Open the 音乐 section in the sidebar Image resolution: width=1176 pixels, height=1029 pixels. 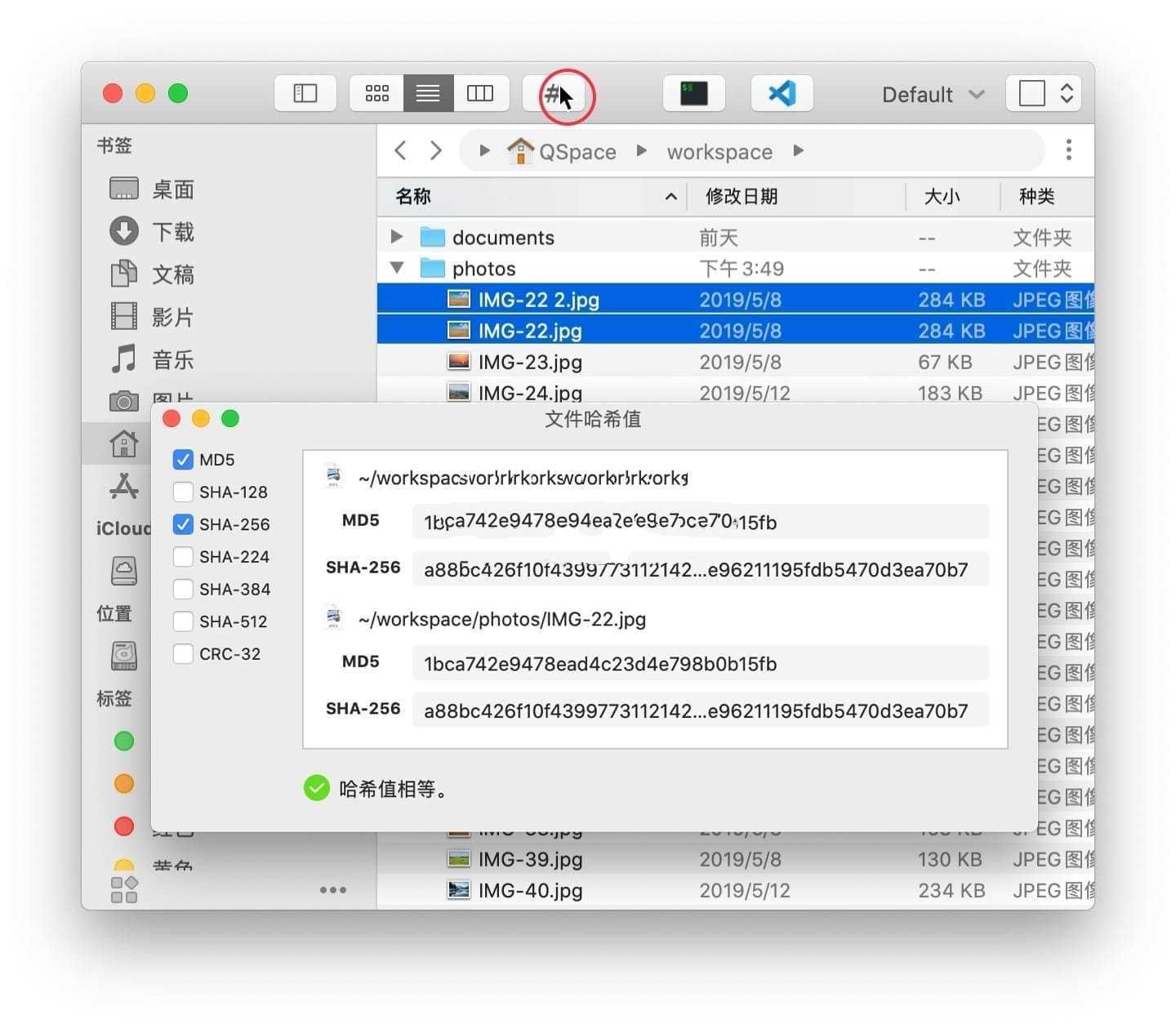[x=172, y=359]
